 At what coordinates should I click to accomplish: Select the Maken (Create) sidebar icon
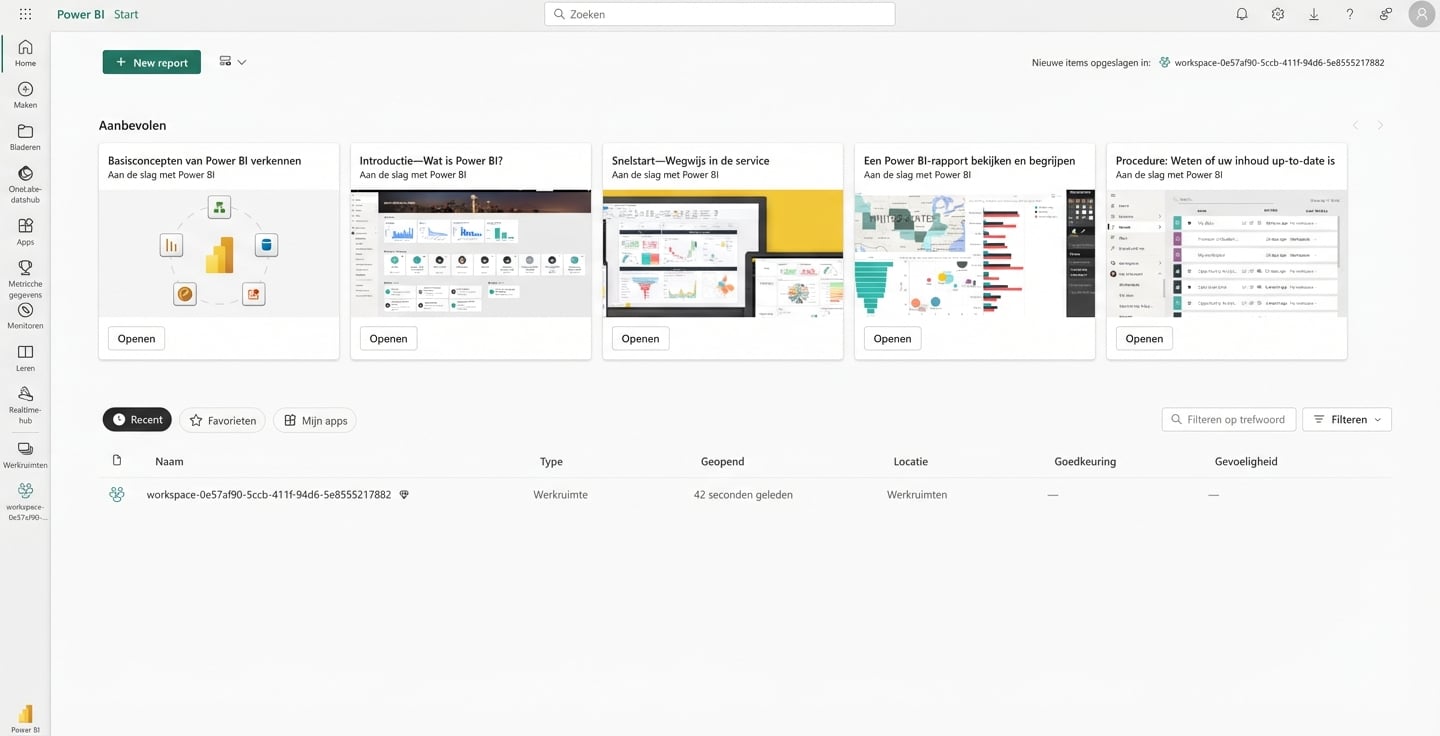click(x=24, y=92)
